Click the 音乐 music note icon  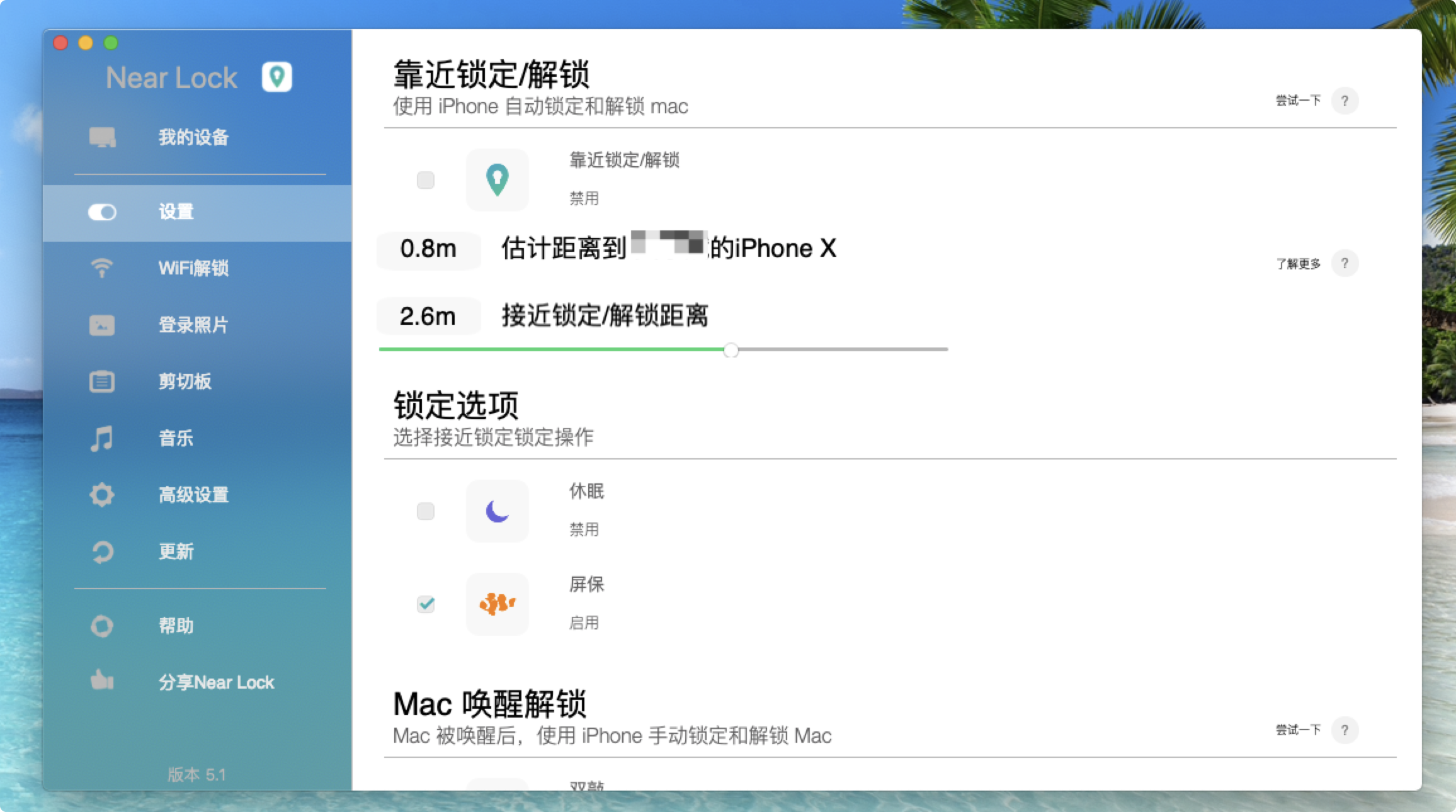point(102,438)
